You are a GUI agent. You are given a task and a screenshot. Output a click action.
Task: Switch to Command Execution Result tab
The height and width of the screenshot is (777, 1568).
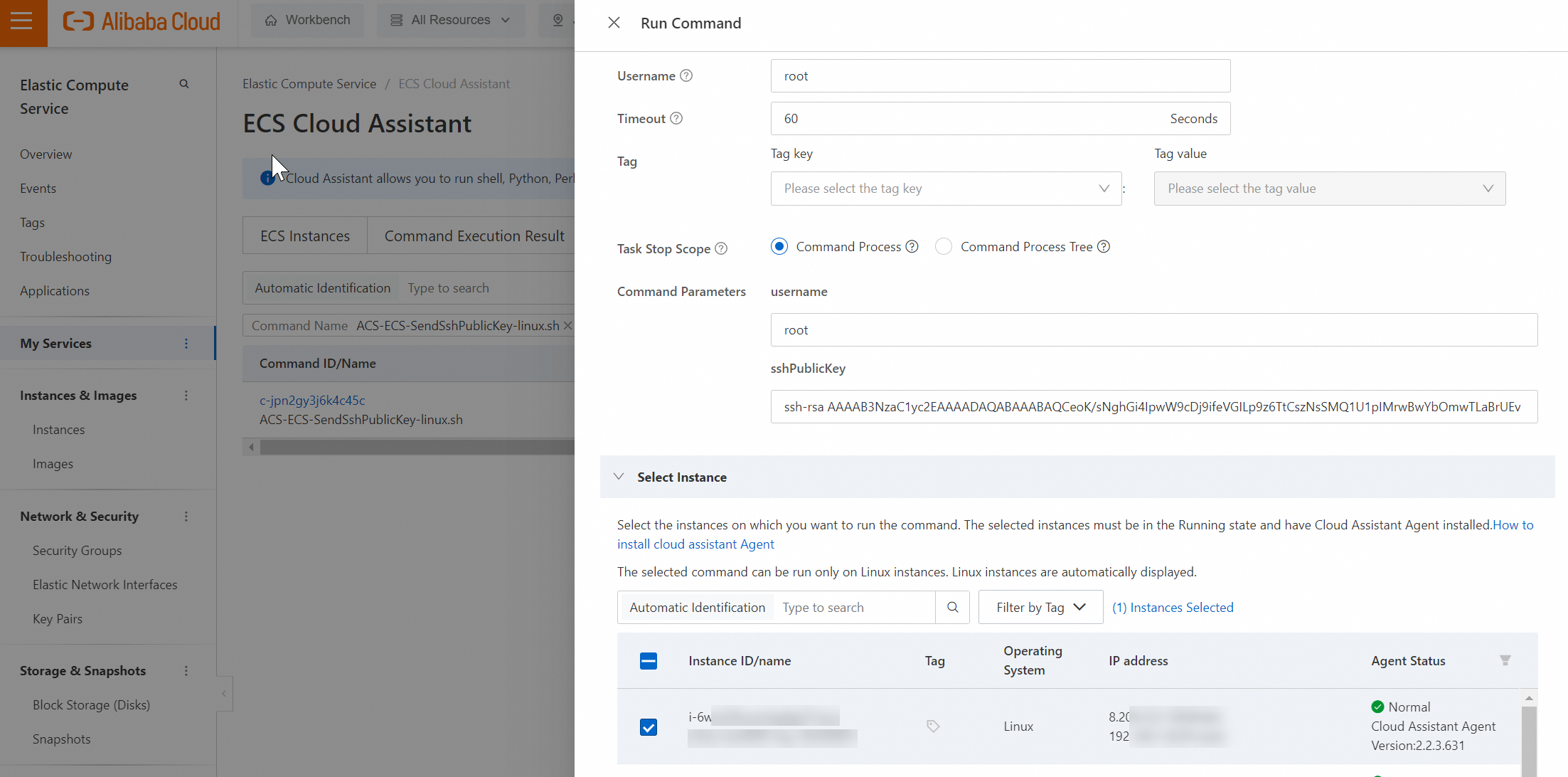(x=474, y=236)
